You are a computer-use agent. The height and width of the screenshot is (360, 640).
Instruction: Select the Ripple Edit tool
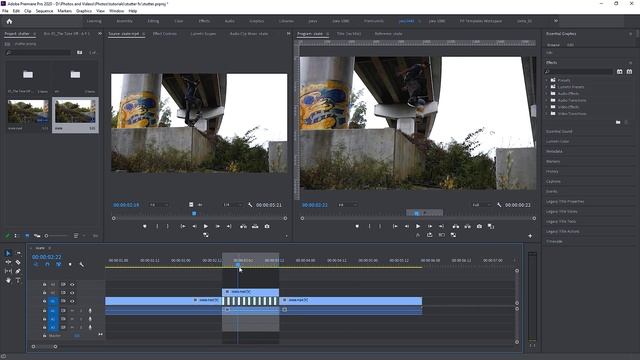point(8,262)
